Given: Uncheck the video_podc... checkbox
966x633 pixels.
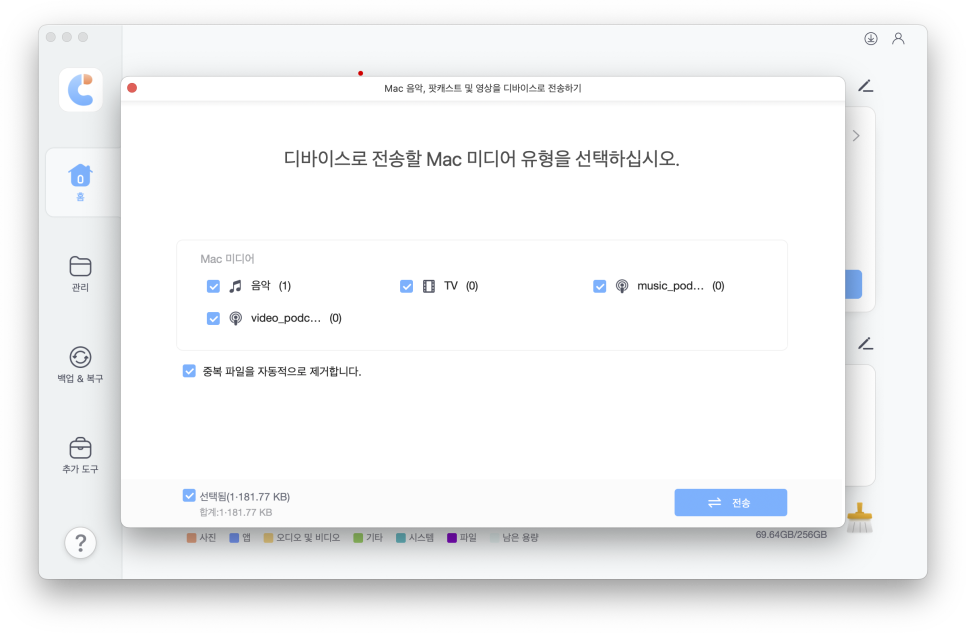Looking at the screenshot, I should click(213, 318).
